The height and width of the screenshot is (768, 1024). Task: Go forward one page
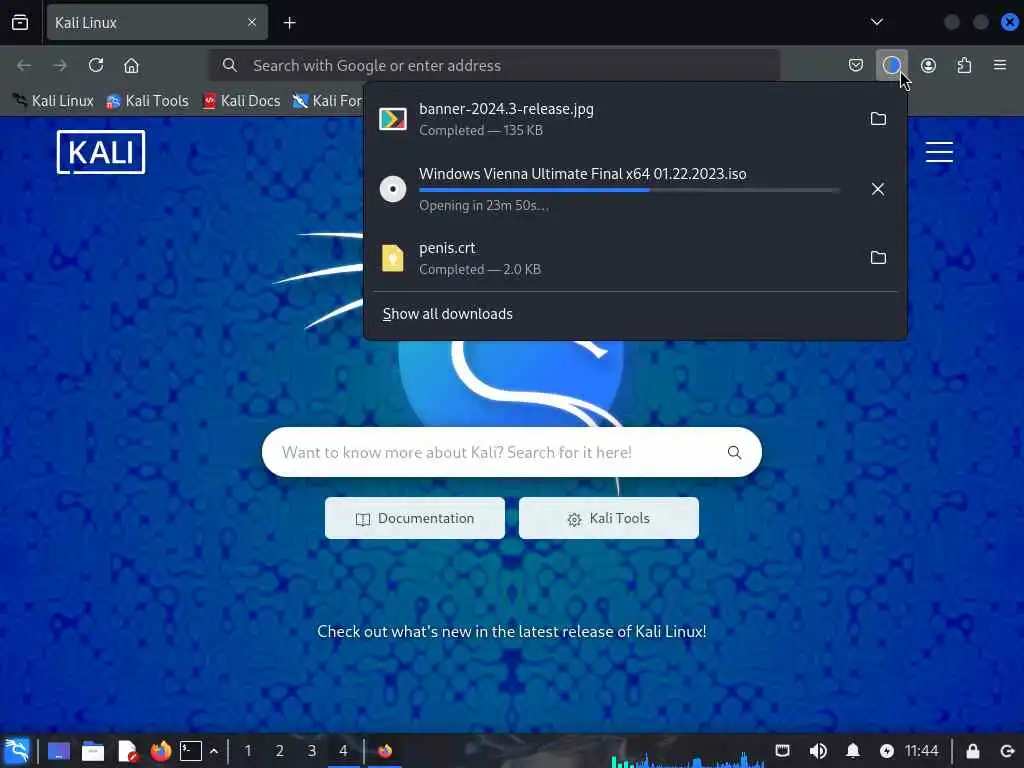coord(59,65)
